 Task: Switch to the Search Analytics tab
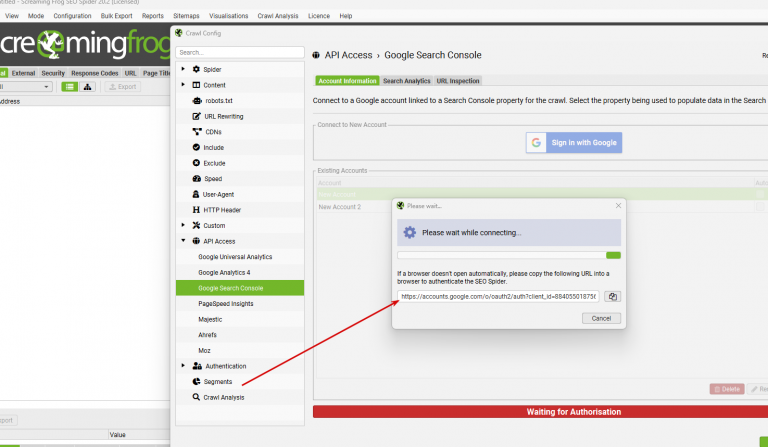(407, 81)
